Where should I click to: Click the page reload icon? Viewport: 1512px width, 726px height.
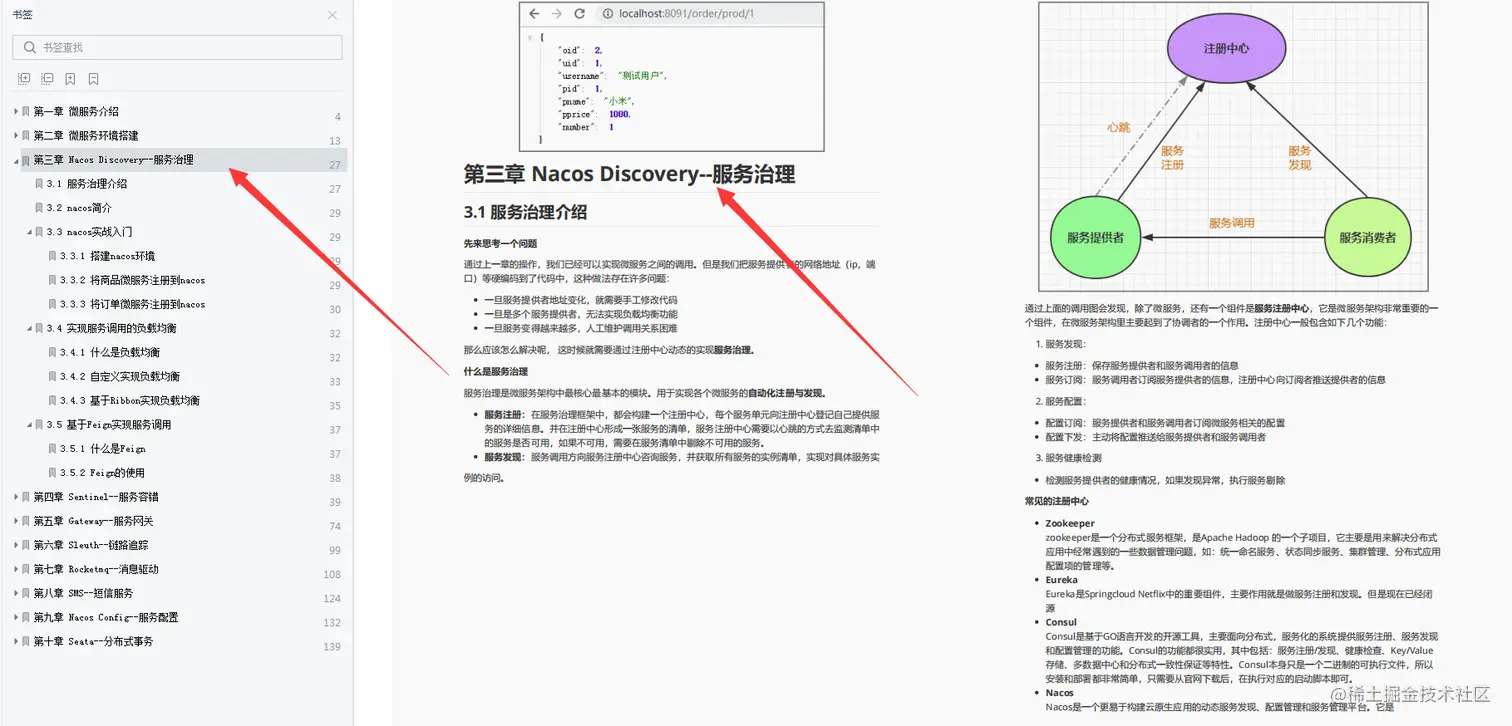[x=580, y=14]
